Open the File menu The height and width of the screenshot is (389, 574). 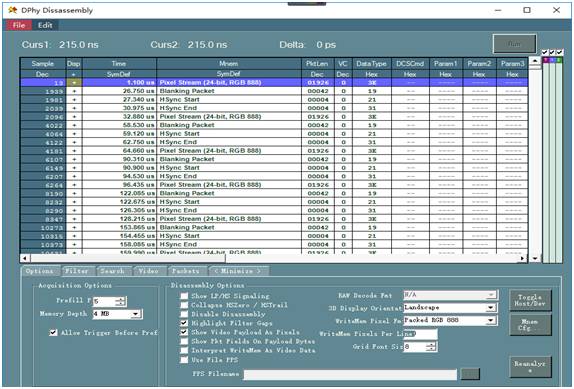19,25
